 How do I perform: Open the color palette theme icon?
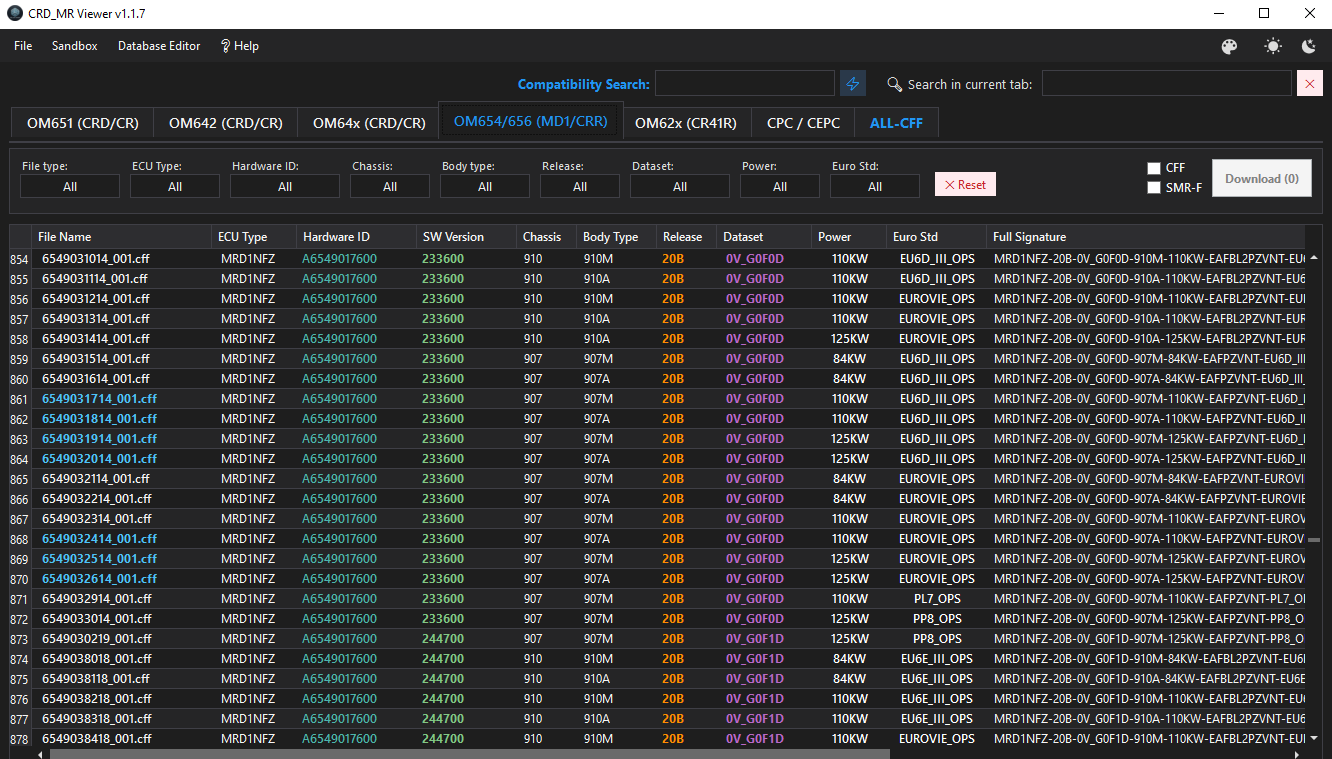tap(1230, 46)
